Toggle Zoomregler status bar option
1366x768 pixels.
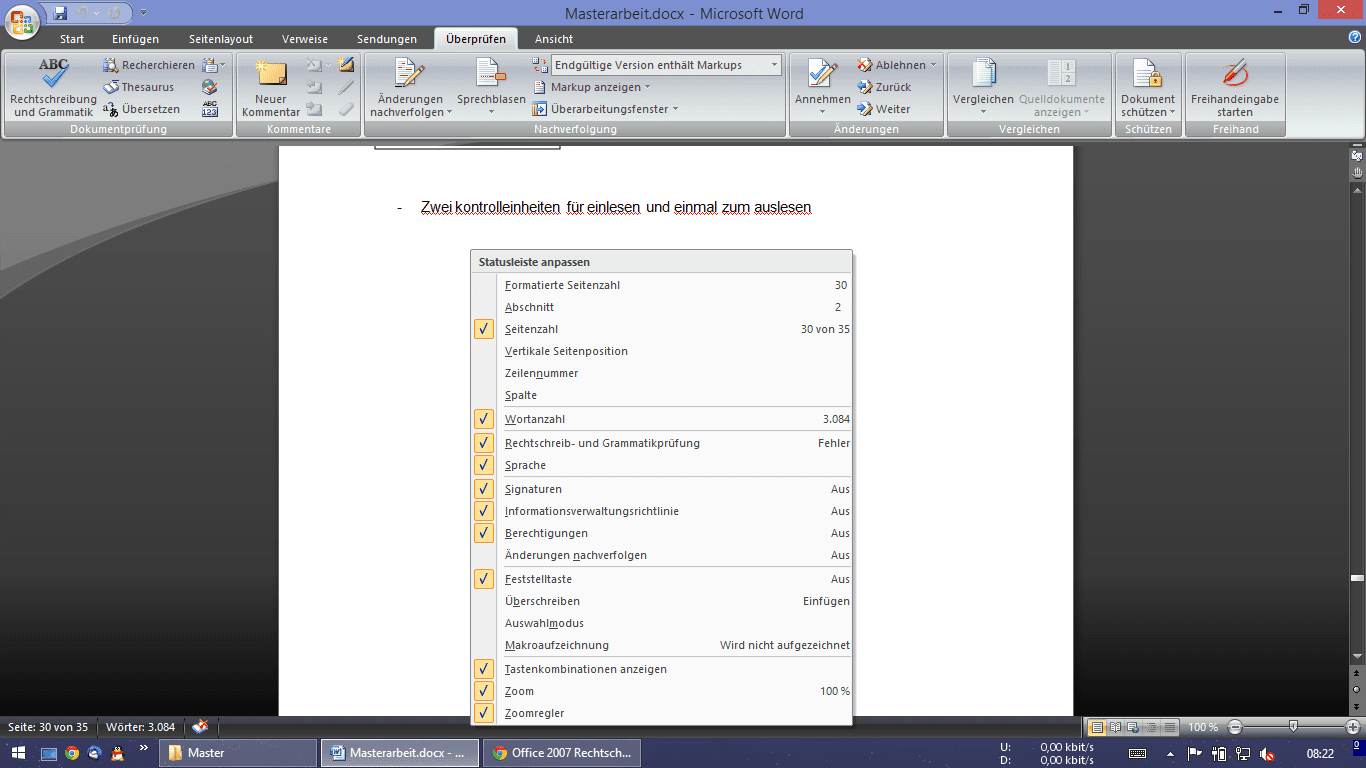tap(662, 713)
